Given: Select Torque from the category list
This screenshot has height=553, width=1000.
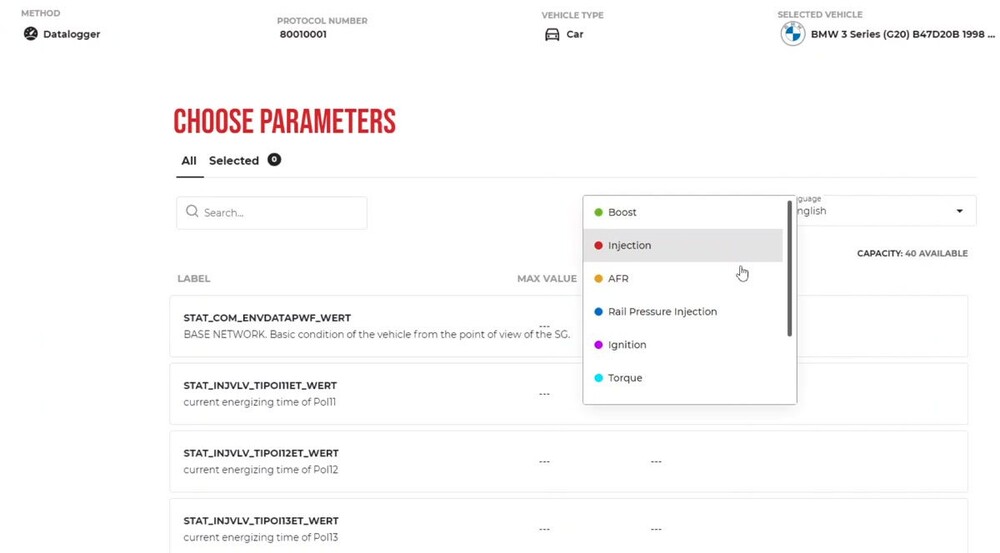Looking at the screenshot, I should (625, 378).
